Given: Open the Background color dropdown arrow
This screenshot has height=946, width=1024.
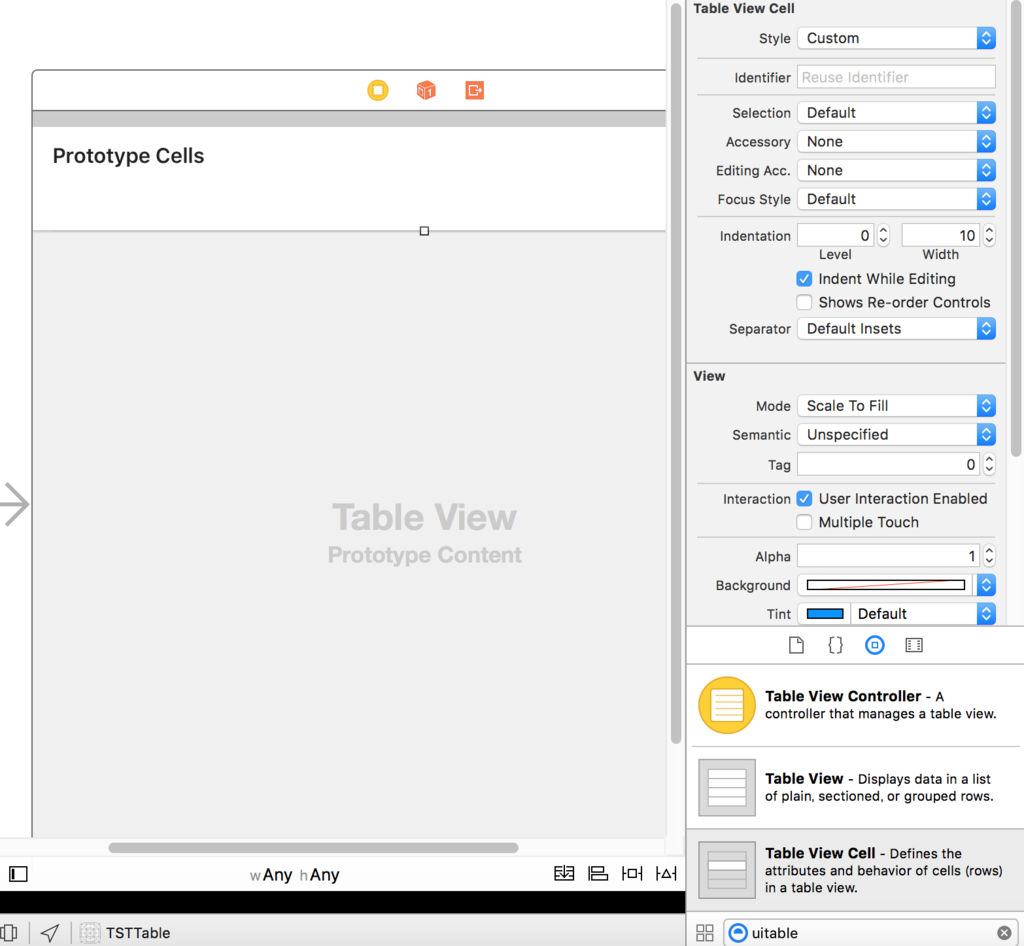Looking at the screenshot, I should (x=986, y=585).
